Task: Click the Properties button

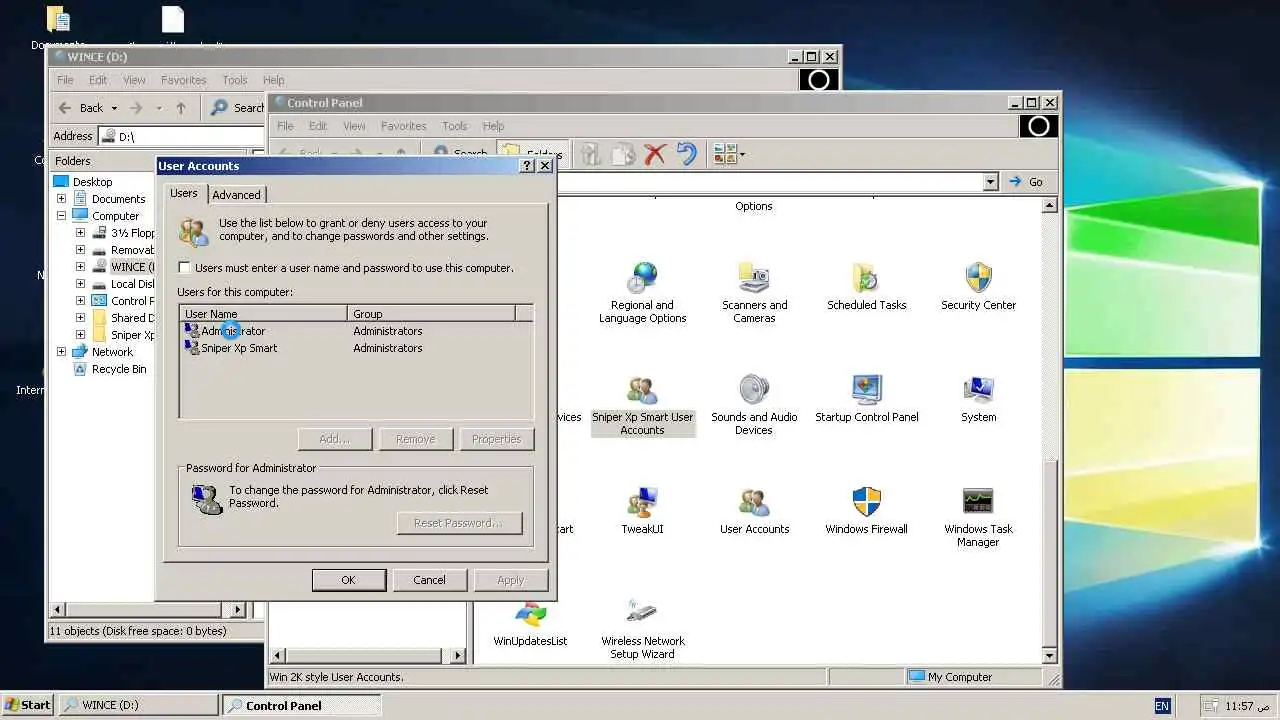Action: click(x=496, y=439)
